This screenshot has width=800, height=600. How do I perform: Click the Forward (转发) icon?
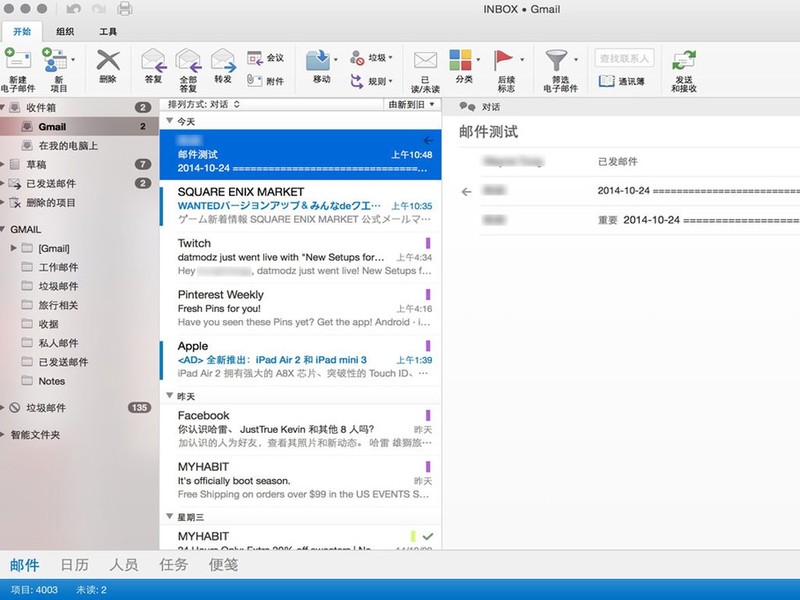(222, 61)
